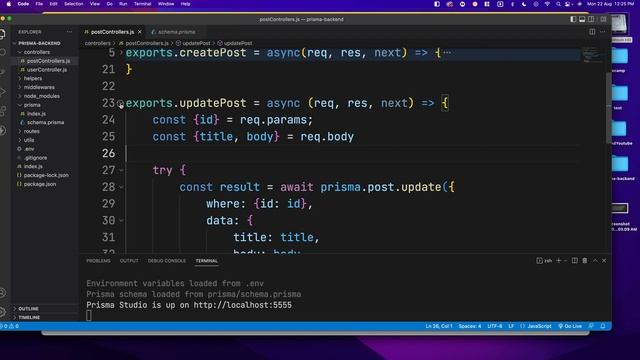Expand the node_modules folder
The height and width of the screenshot is (360, 640).
click(x=42, y=96)
